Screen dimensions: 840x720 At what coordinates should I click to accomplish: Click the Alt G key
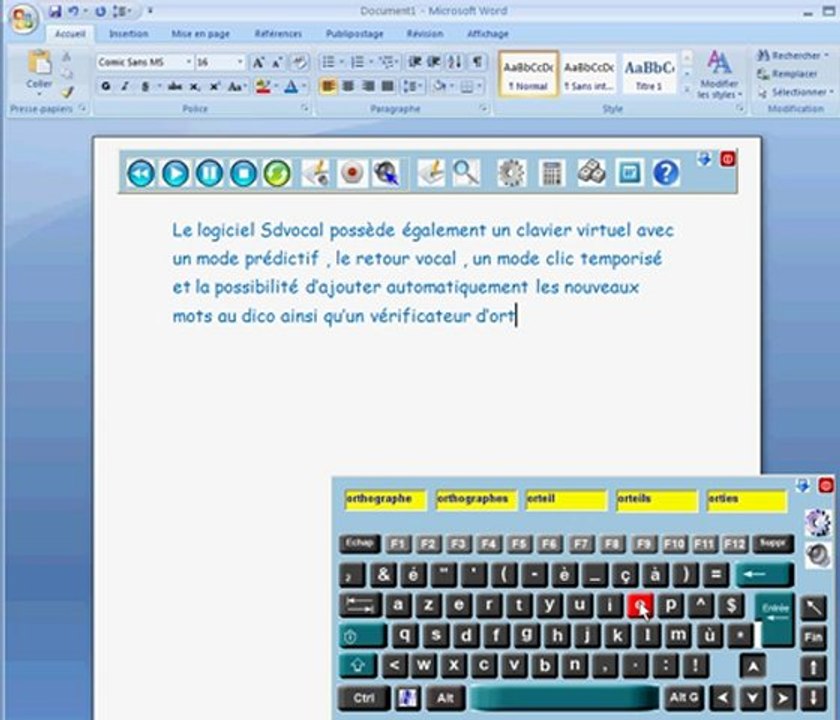point(684,698)
